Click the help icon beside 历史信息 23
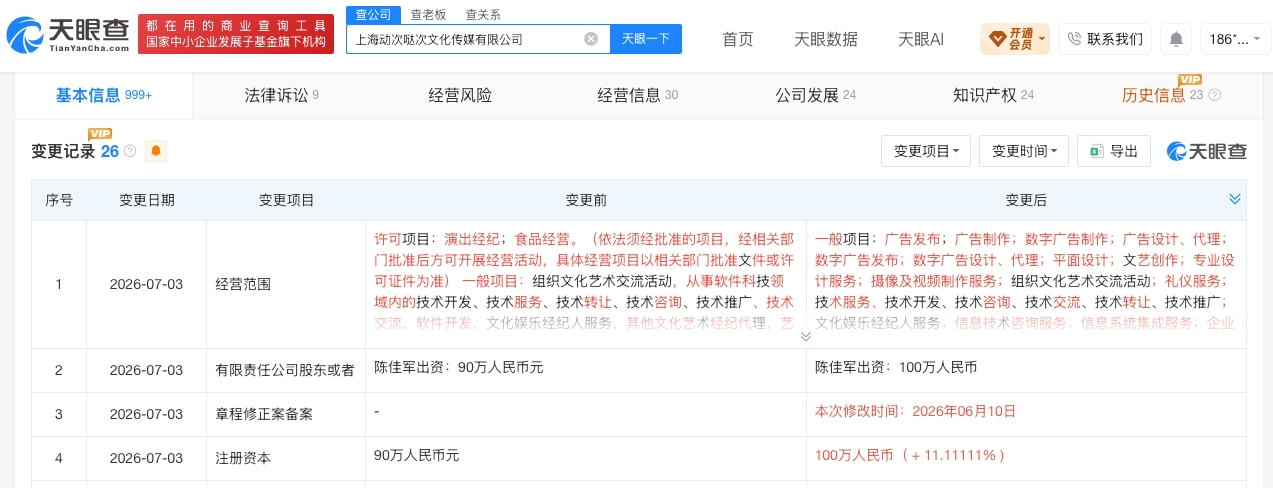The image size is (1273, 488). point(1214,96)
